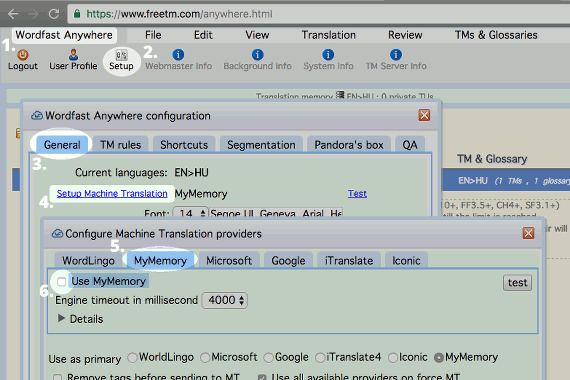The width and height of the screenshot is (570, 380).
Task: Click EN>HU row in TM & Glossary panel
Action: [x=506, y=181]
